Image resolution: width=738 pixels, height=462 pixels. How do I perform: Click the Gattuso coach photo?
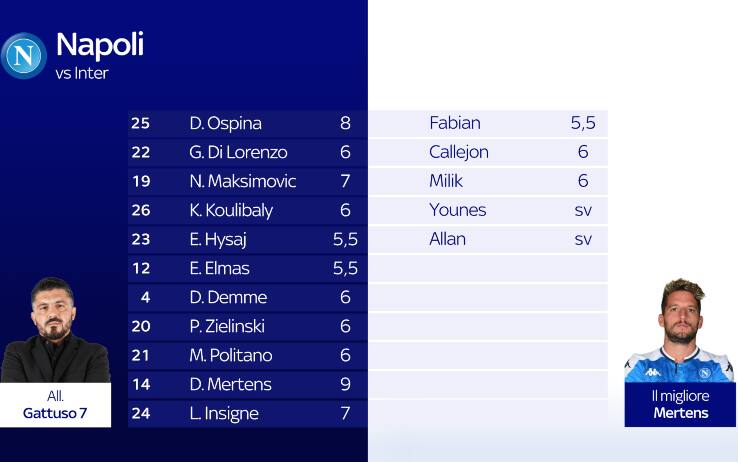tap(54, 330)
